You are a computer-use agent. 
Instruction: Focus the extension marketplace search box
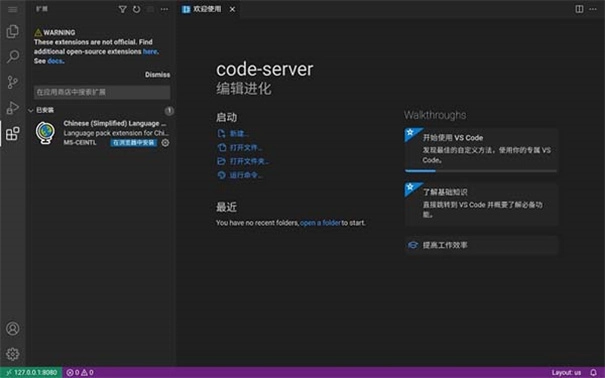coord(102,92)
